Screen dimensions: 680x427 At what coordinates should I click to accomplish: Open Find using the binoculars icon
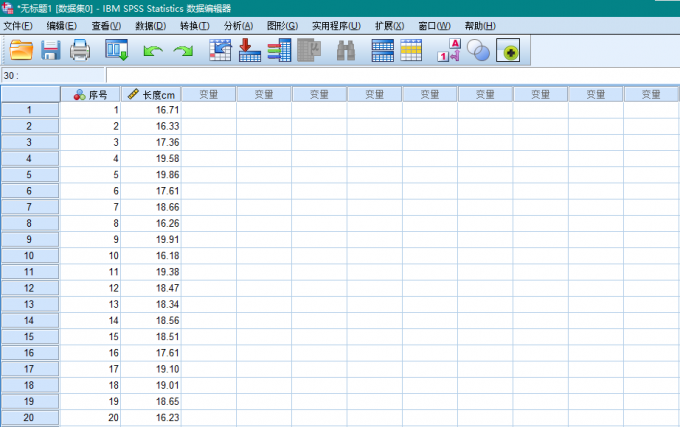click(346, 49)
